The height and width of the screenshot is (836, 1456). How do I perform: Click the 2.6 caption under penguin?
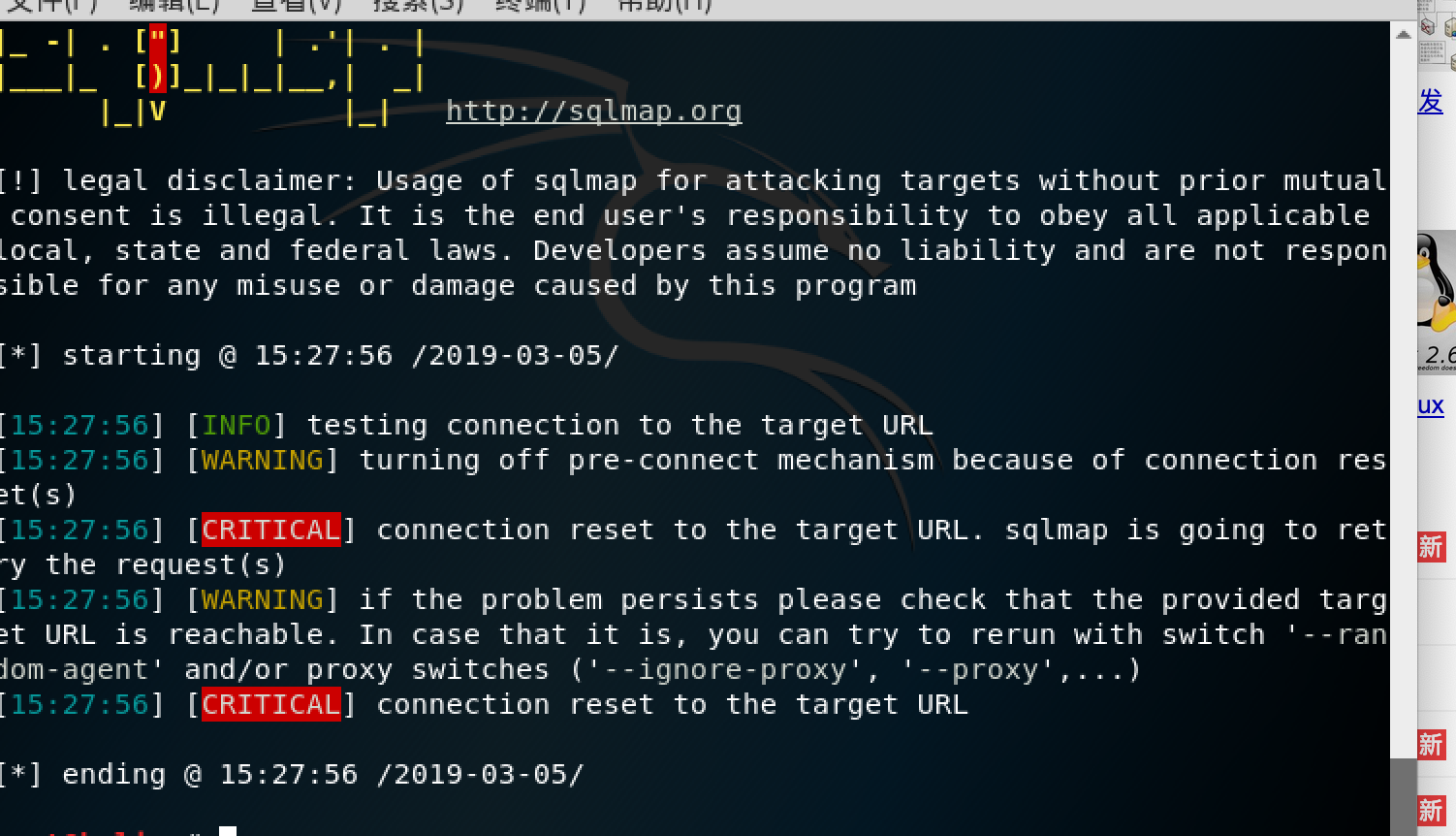[x=1440, y=355]
